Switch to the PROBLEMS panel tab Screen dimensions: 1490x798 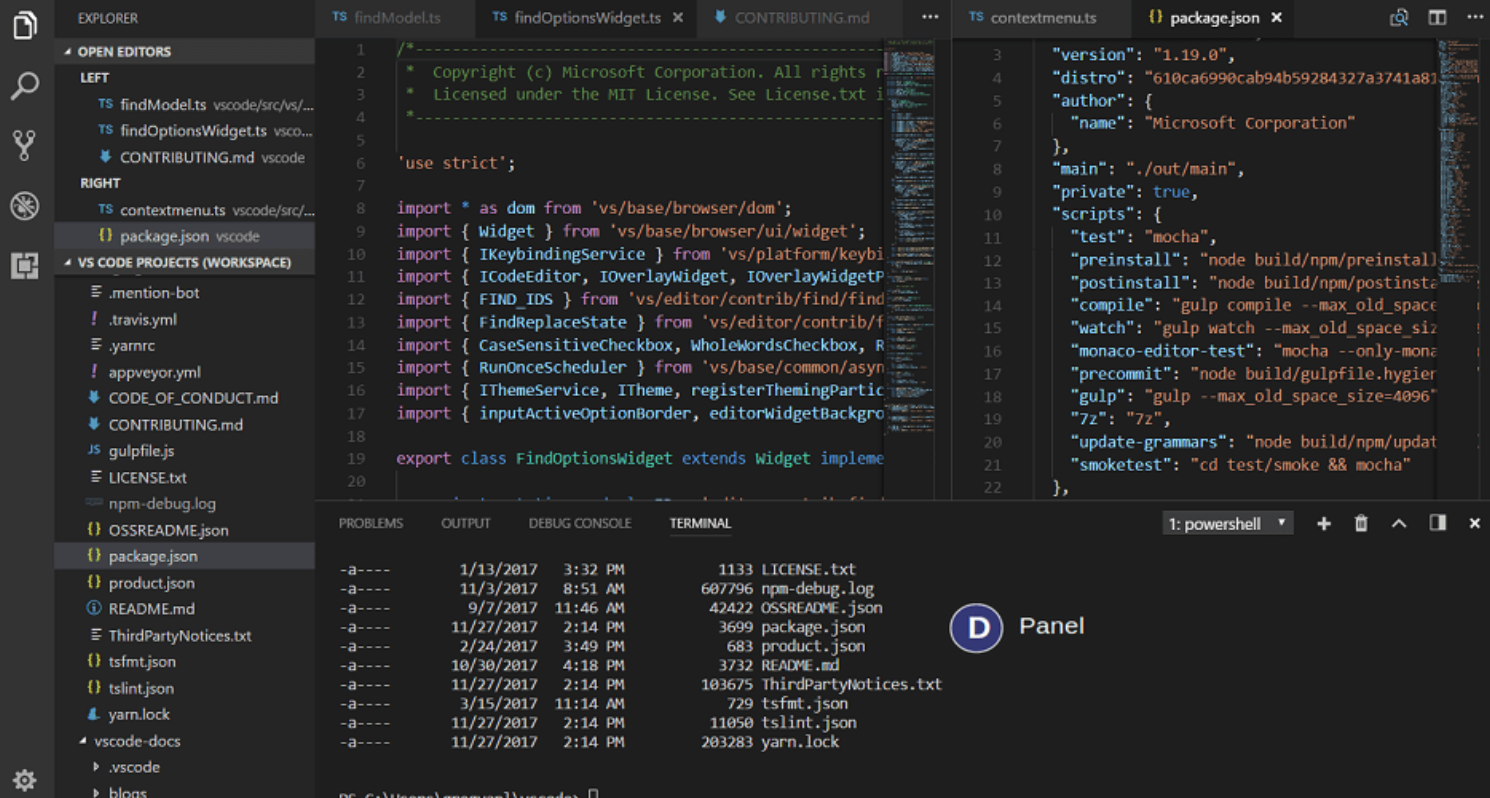[x=371, y=522]
